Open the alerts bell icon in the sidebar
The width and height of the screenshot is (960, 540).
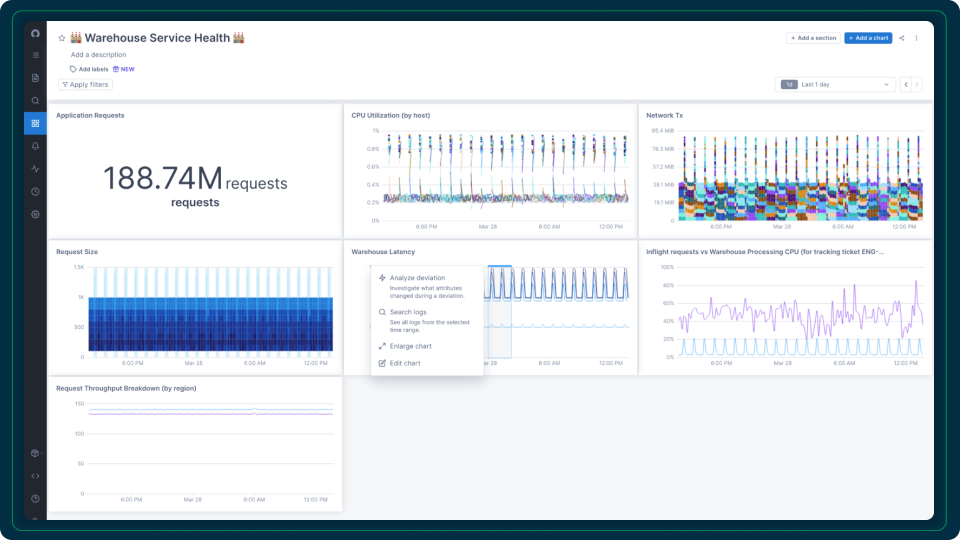click(36, 146)
